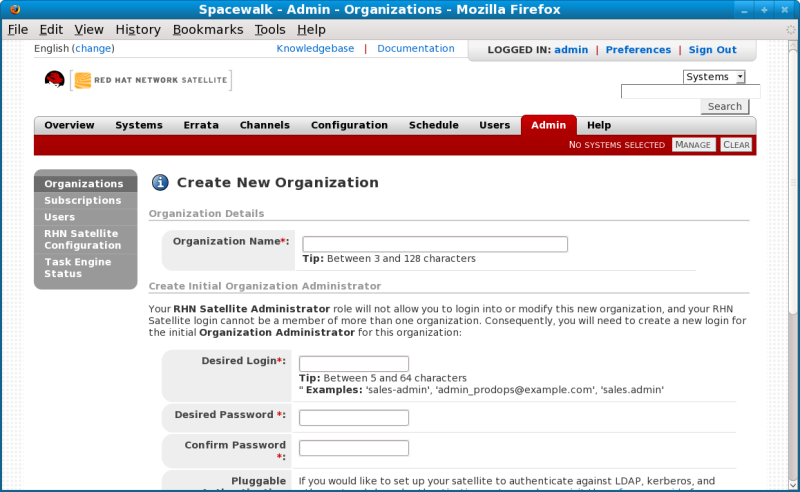Image resolution: width=800 pixels, height=492 pixels.
Task: Click the info icon beside Create New Organization
Action: [160, 182]
